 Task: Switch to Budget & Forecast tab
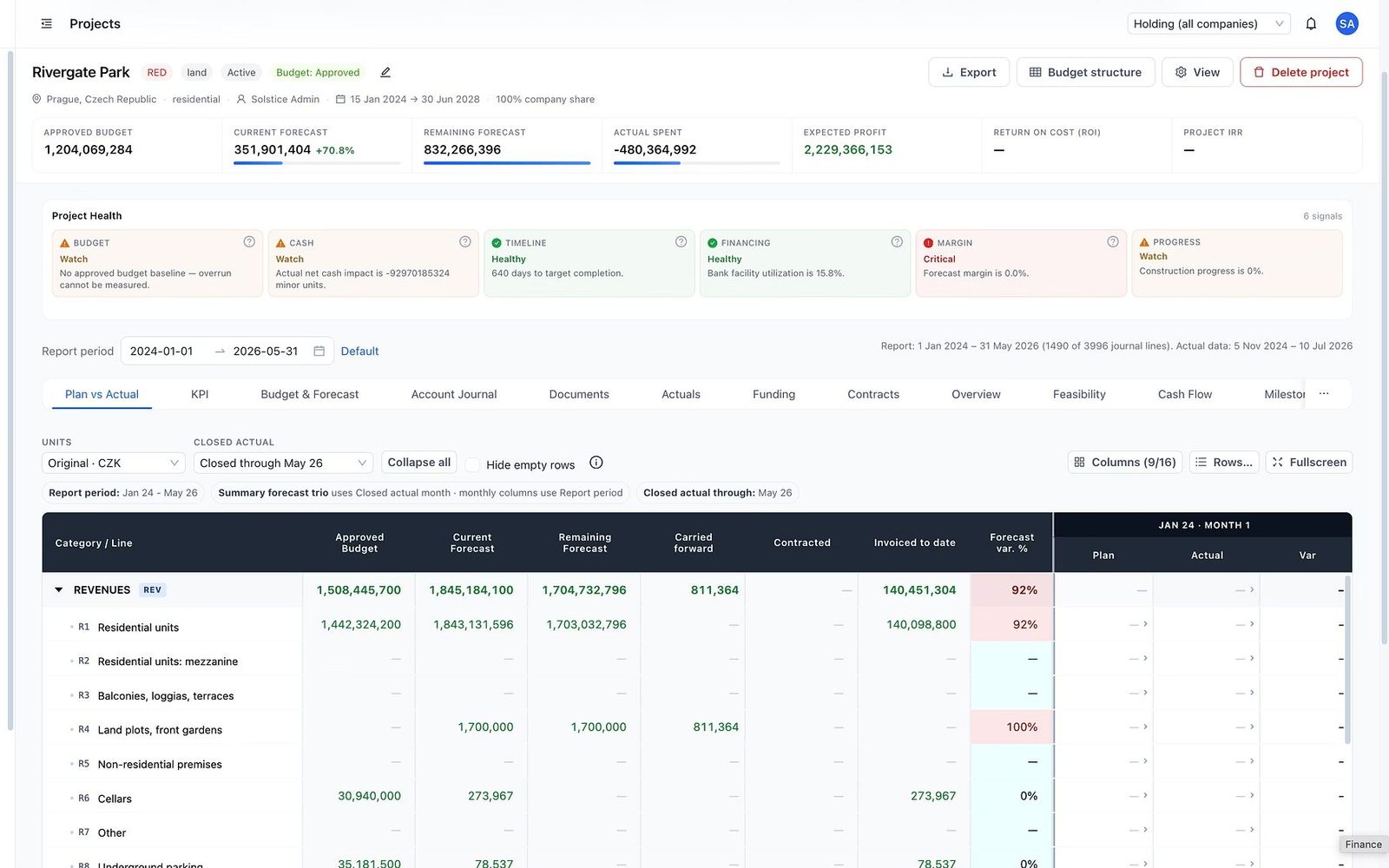(310, 394)
